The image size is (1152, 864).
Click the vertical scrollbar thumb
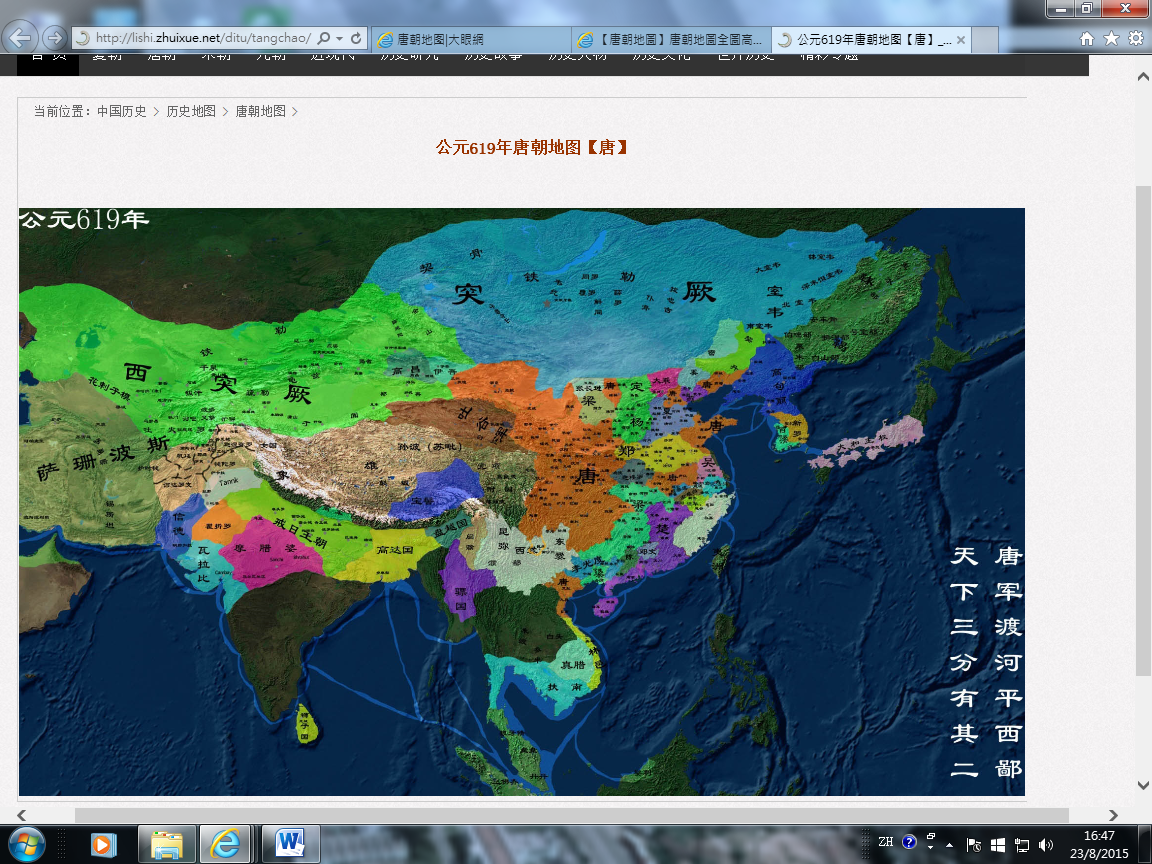(x=1142, y=430)
